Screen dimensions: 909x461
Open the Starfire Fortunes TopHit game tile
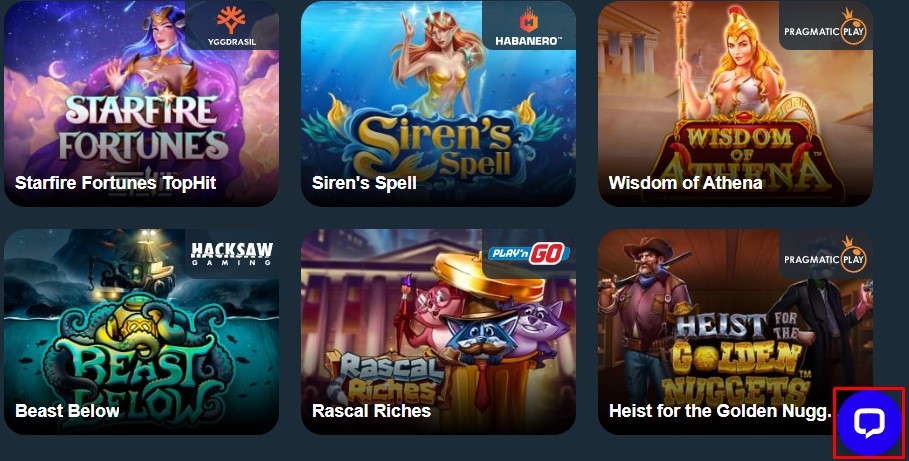pos(141,103)
